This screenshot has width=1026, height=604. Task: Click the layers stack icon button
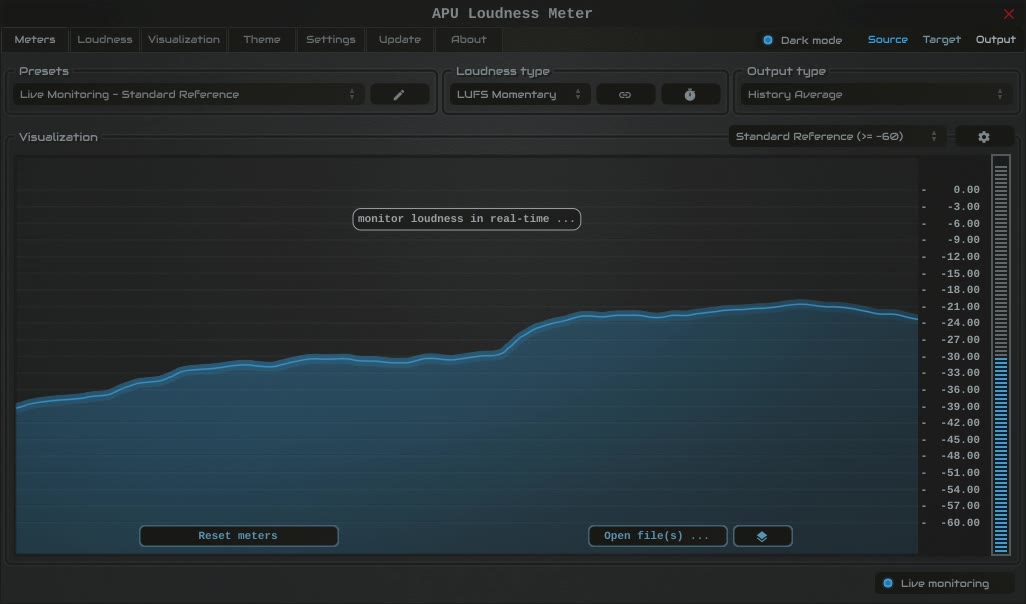click(762, 536)
